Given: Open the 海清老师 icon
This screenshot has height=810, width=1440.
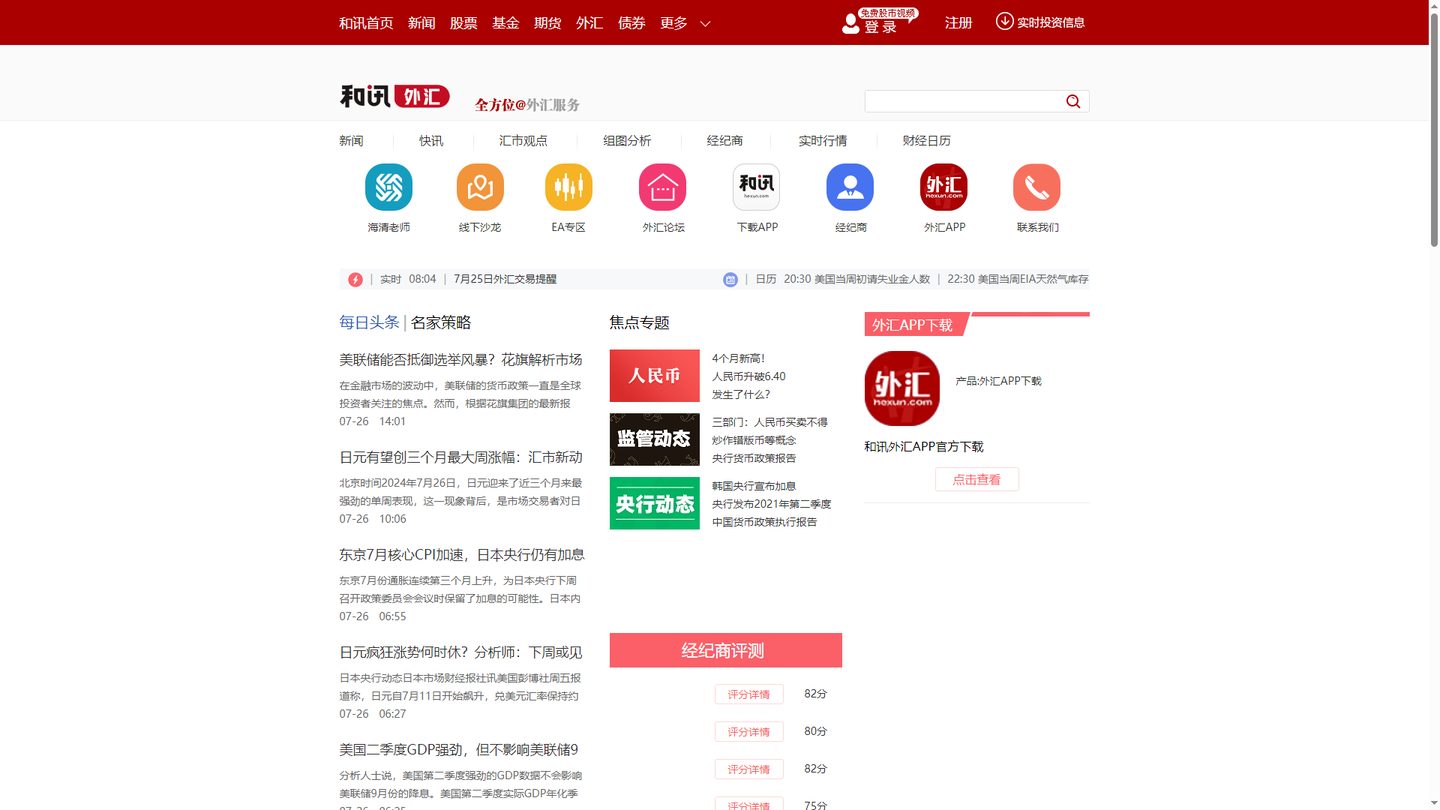Looking at the screenshot, I should click(389, 187).
